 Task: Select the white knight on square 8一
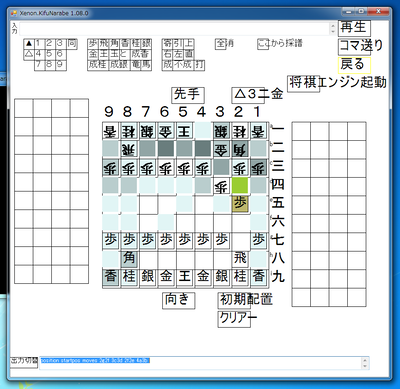coord(129,131)
